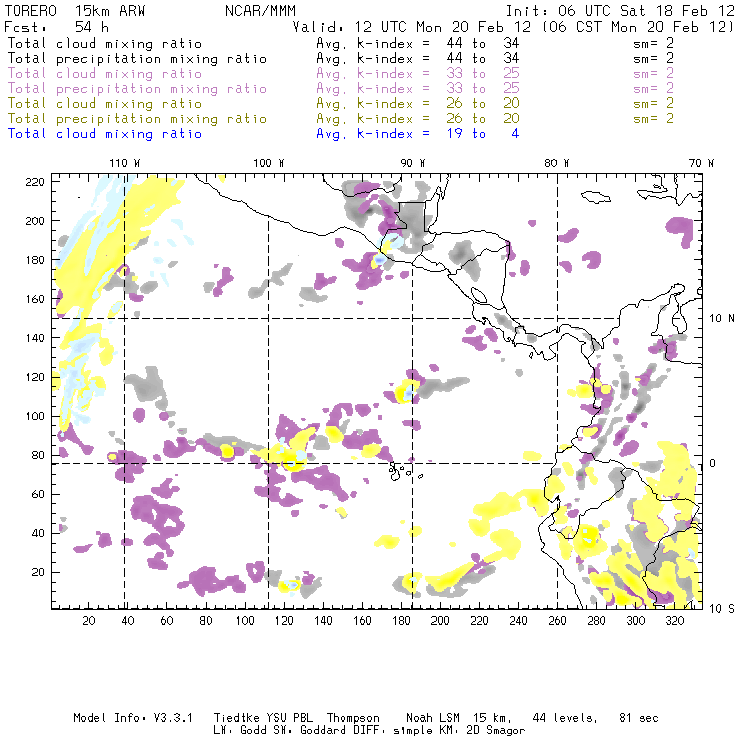Click the "260" tick on the horizontal axis
This screenshot has width=740, height=740.
point(557,621)
